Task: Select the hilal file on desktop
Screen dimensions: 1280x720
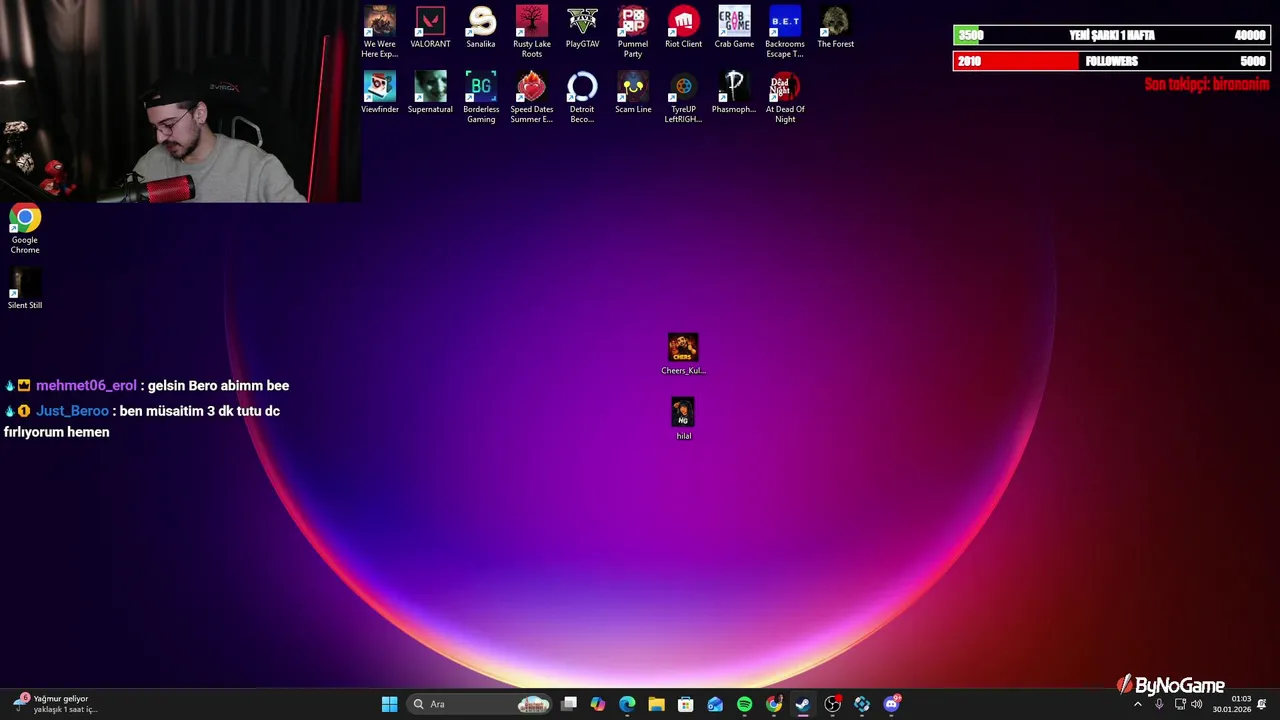Action: click(x=684, y=419)
